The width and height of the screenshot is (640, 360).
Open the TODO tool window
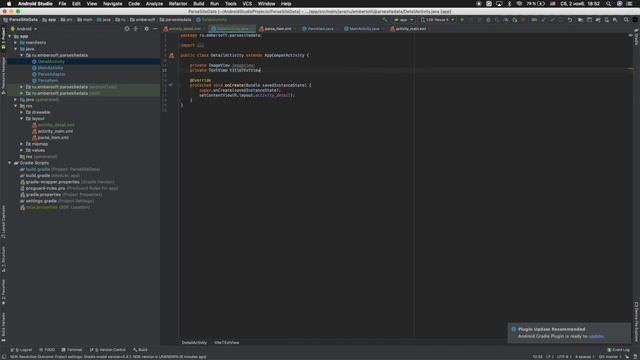(x=47, y=350)
